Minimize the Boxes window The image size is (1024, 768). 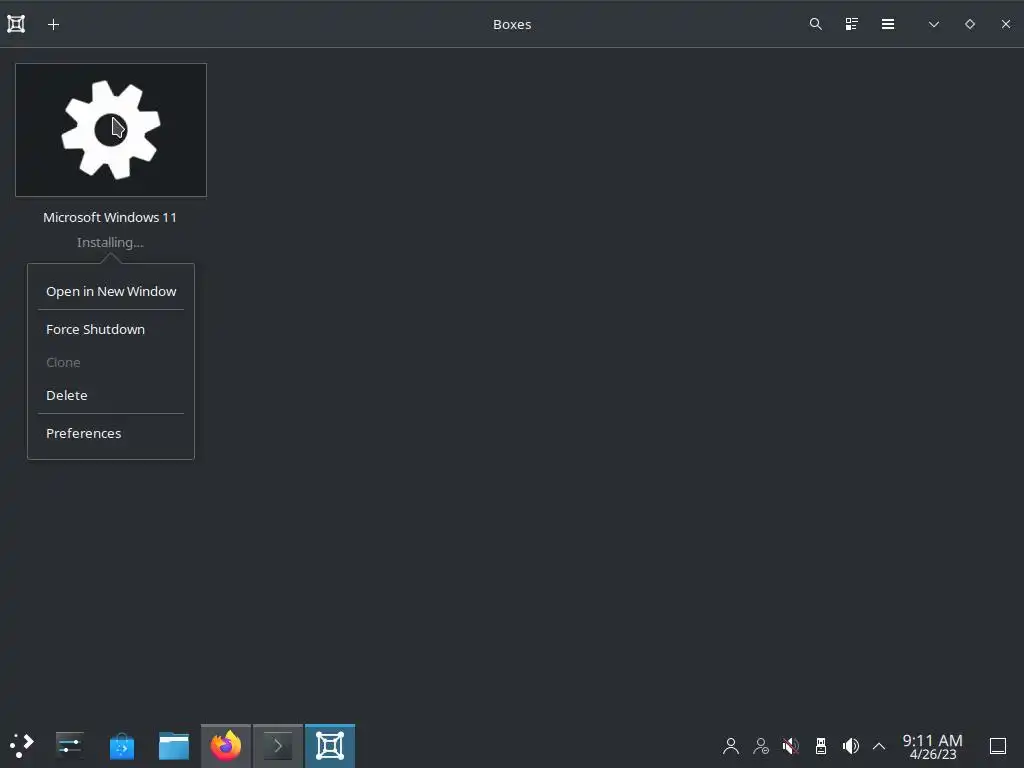[x=934, y=24]
